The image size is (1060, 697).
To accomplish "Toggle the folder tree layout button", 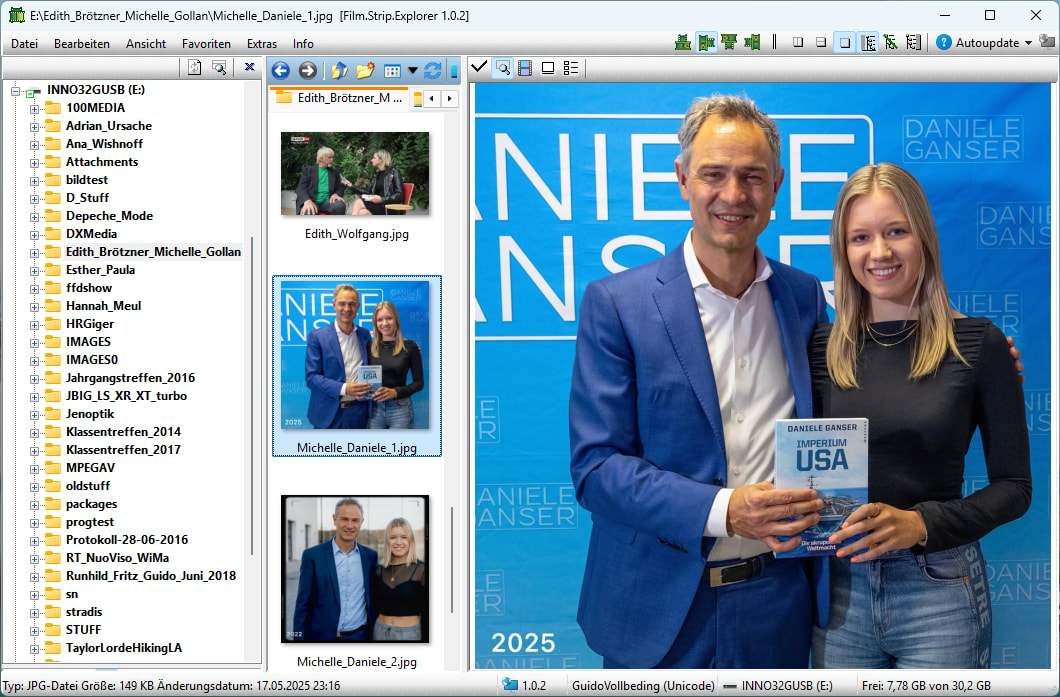I will 868,42.
